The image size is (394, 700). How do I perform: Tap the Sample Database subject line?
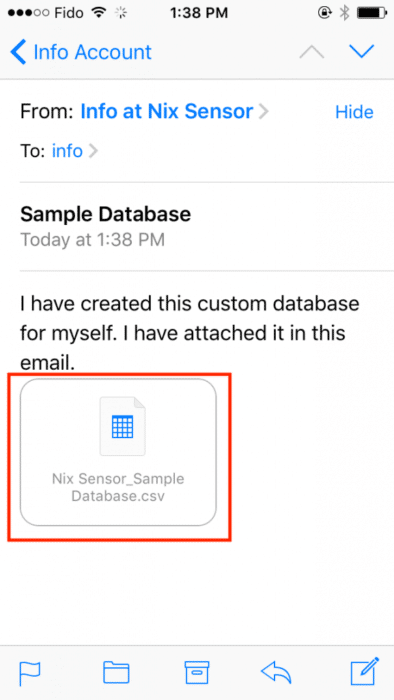click(x=106, y=214)
